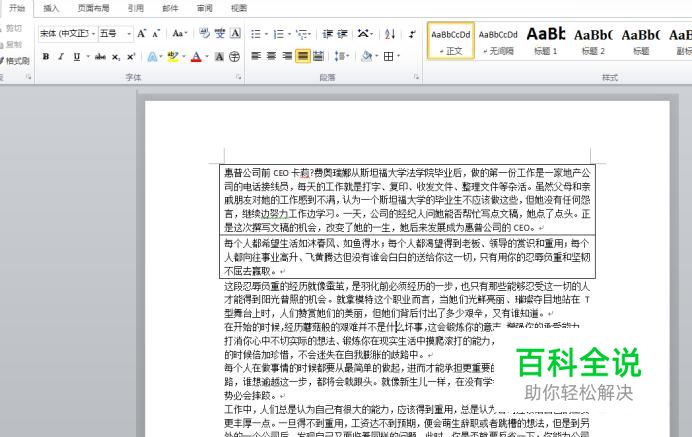Open the 审阅 tab
The height and width of the screenshot is (437, 692).
click(x=204, y=8)
